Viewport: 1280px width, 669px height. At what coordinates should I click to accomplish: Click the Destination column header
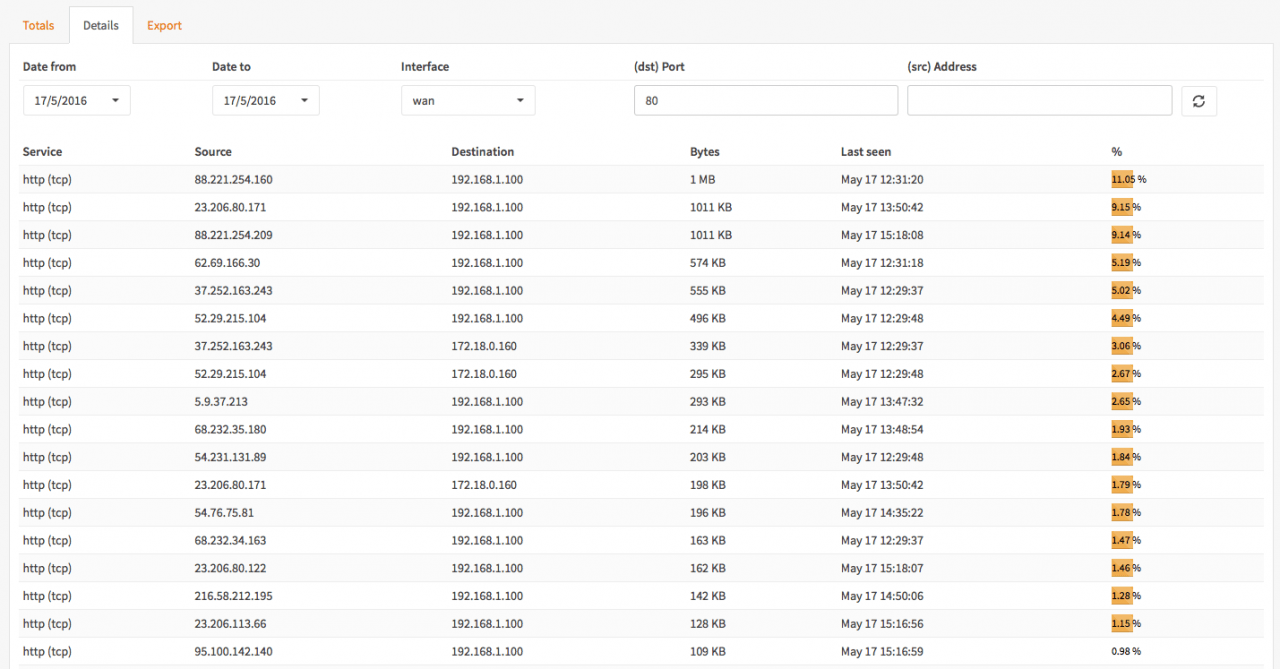click(x=482, y=152)
